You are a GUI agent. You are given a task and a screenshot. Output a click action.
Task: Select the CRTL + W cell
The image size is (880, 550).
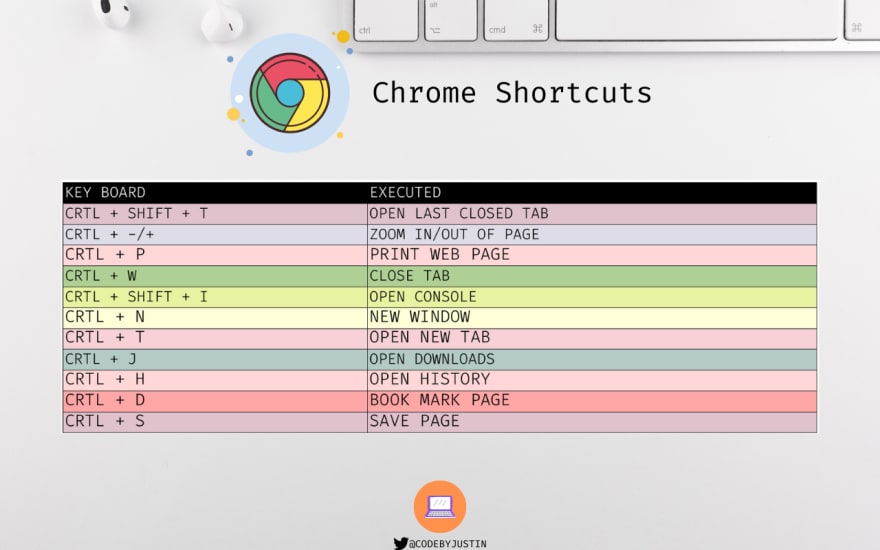pyautogui.click(x=215, y=276)
